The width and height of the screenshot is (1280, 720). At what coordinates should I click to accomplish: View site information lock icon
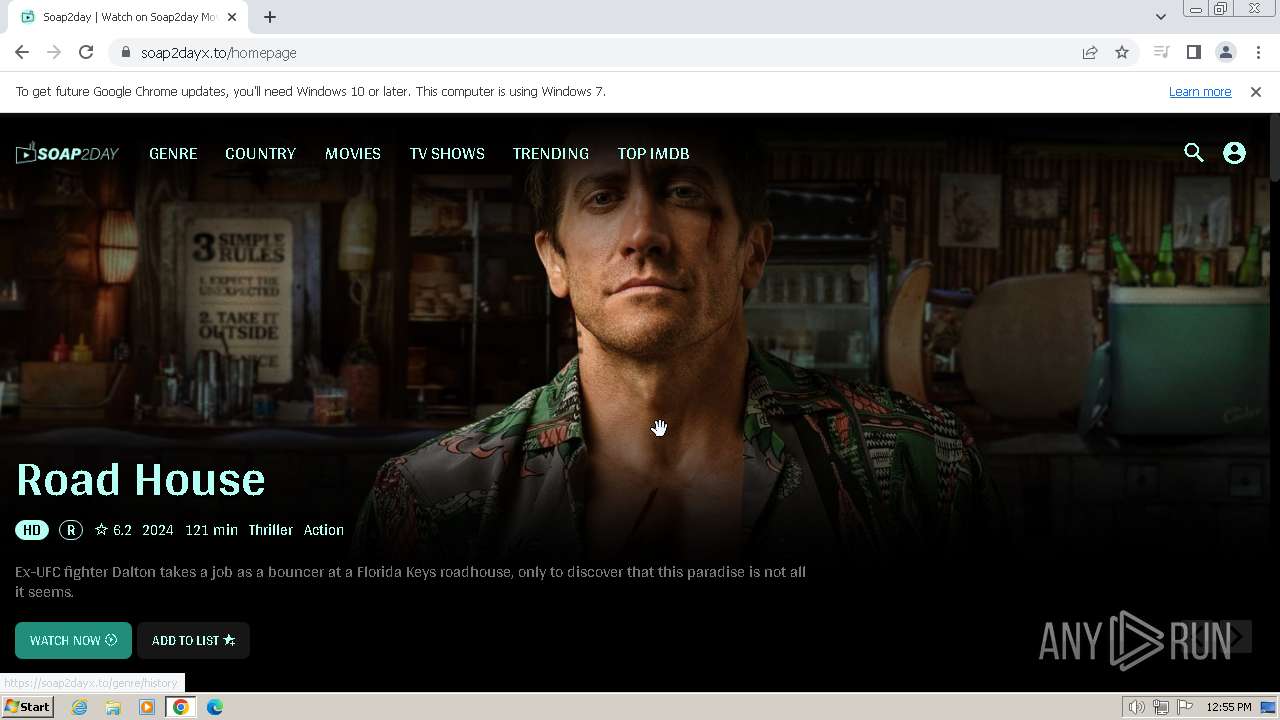125,52
